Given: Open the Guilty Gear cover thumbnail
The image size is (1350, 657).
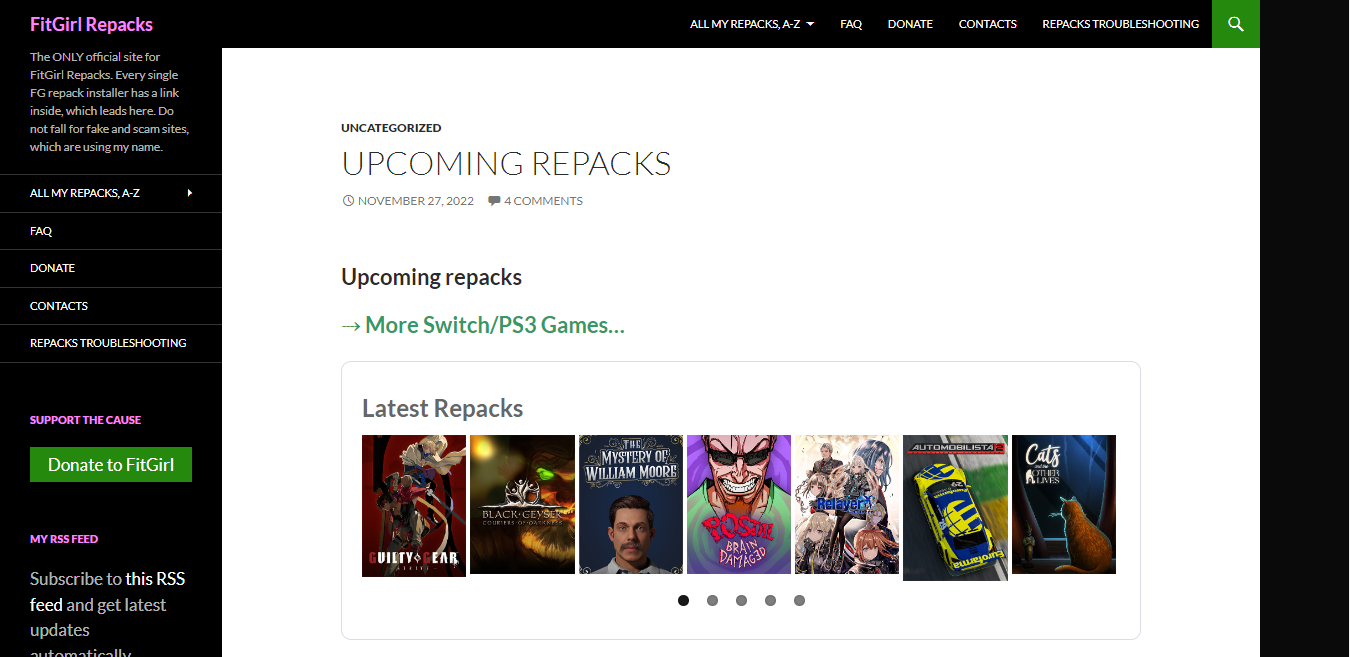Looking at the screenshot, I should click(x=414, y=506).
